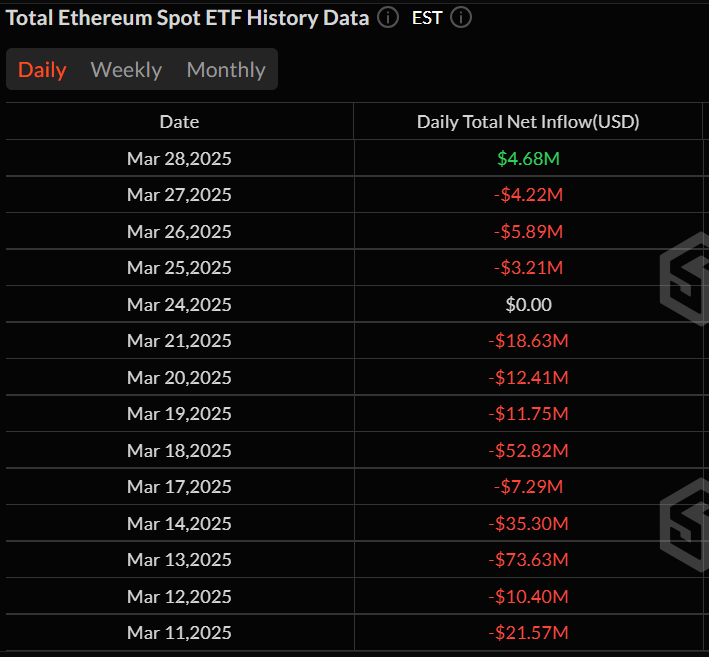This screenshot has width=709, height=657.
Task: Select the Mar 11,2025 date cell
Action: (179, 633)
